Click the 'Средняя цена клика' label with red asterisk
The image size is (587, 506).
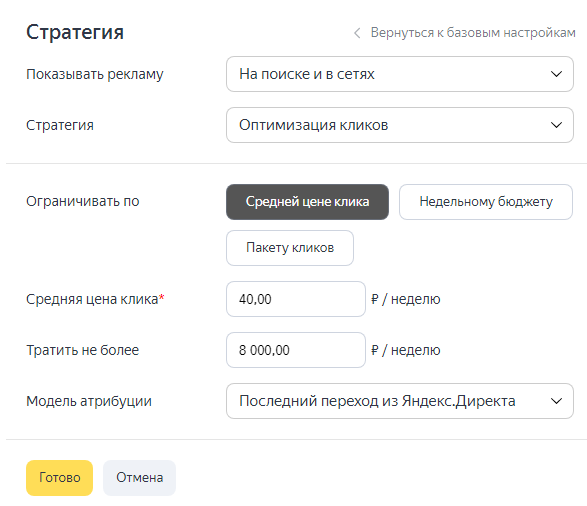(x=95, y=299)
